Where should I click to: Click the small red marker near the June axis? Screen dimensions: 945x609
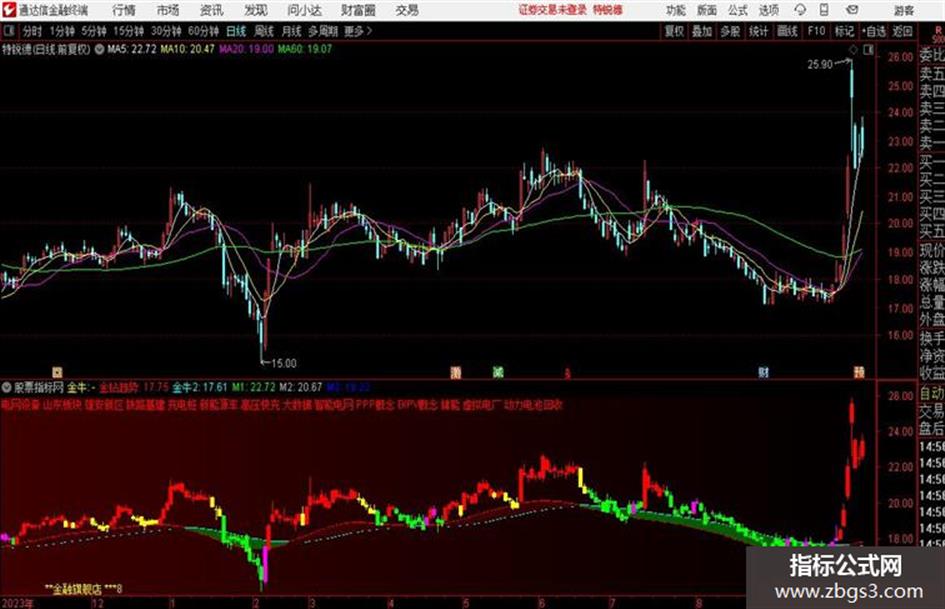pos(567,374)
